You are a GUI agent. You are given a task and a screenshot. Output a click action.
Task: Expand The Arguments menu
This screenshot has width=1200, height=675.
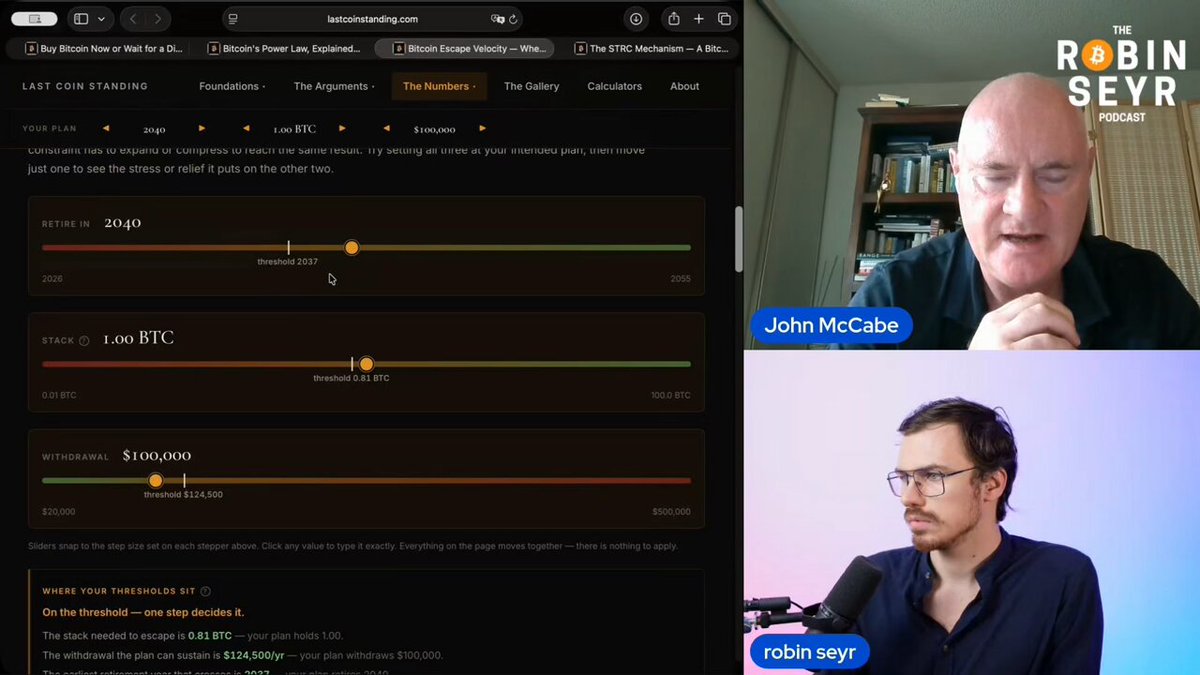(334, 86)
